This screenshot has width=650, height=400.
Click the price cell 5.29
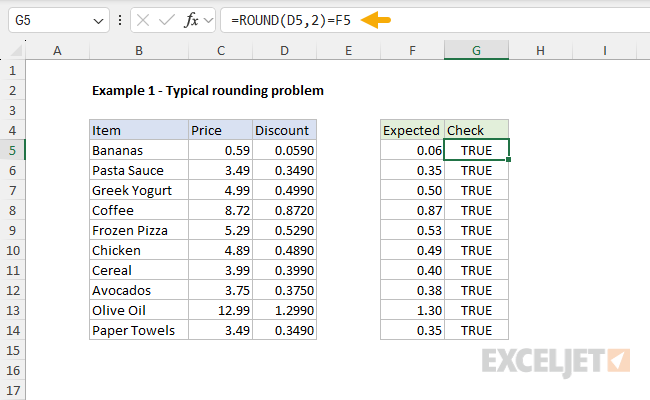coord(221,230)
